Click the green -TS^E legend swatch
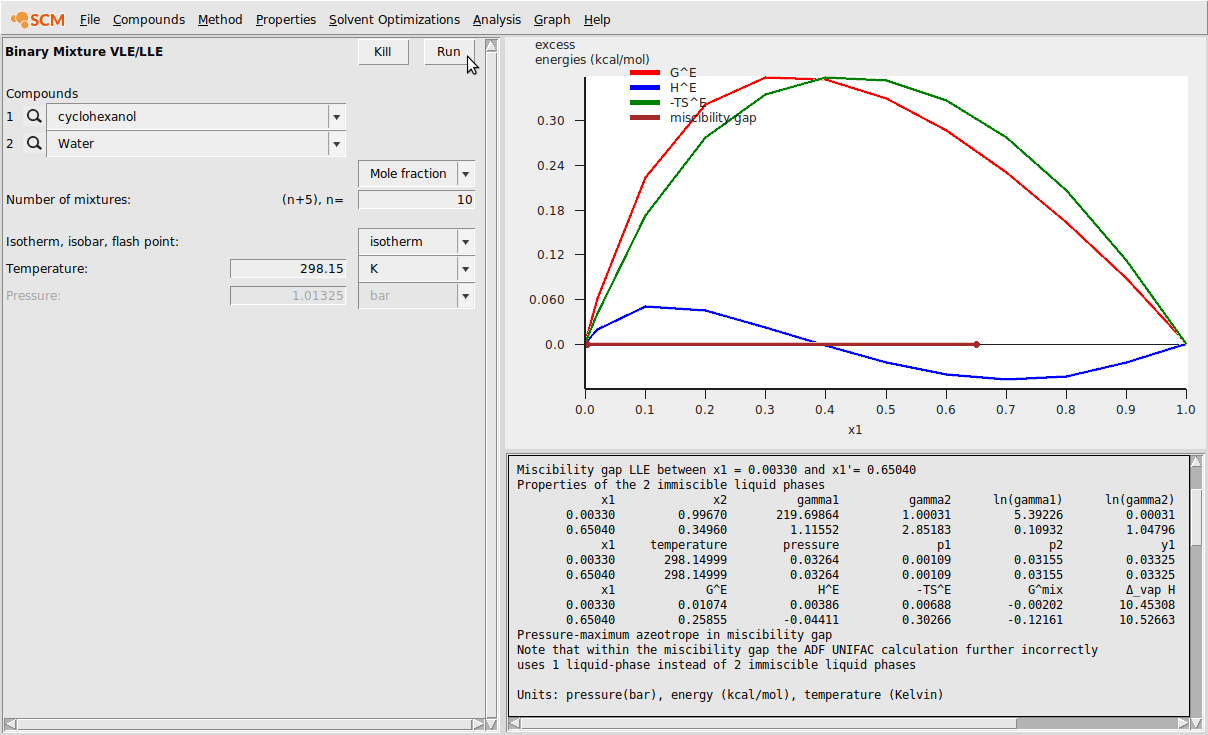The height and width of the screenshot is (735, 1208). point(644,102)
